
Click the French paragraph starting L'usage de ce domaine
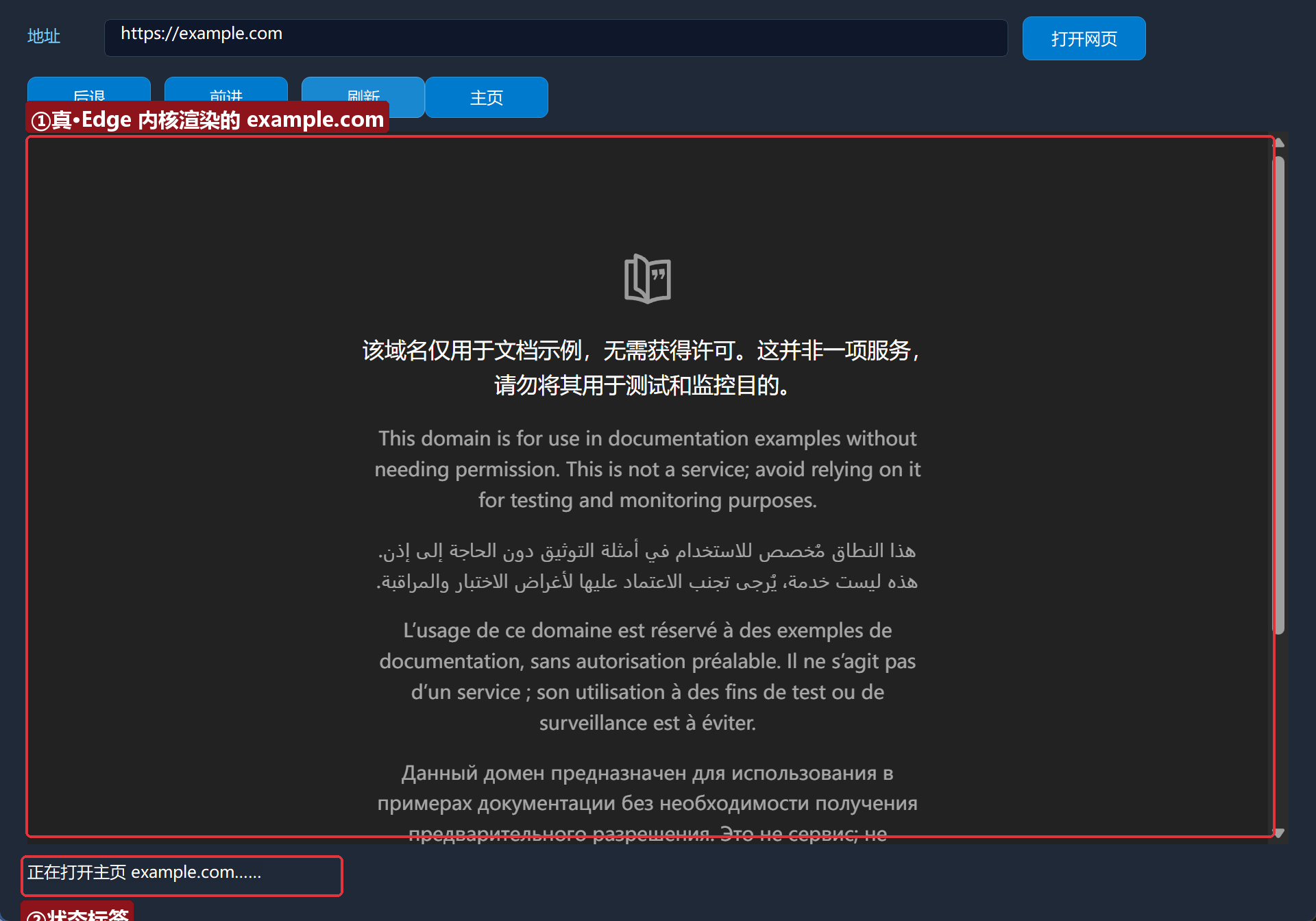pos(648,676)
